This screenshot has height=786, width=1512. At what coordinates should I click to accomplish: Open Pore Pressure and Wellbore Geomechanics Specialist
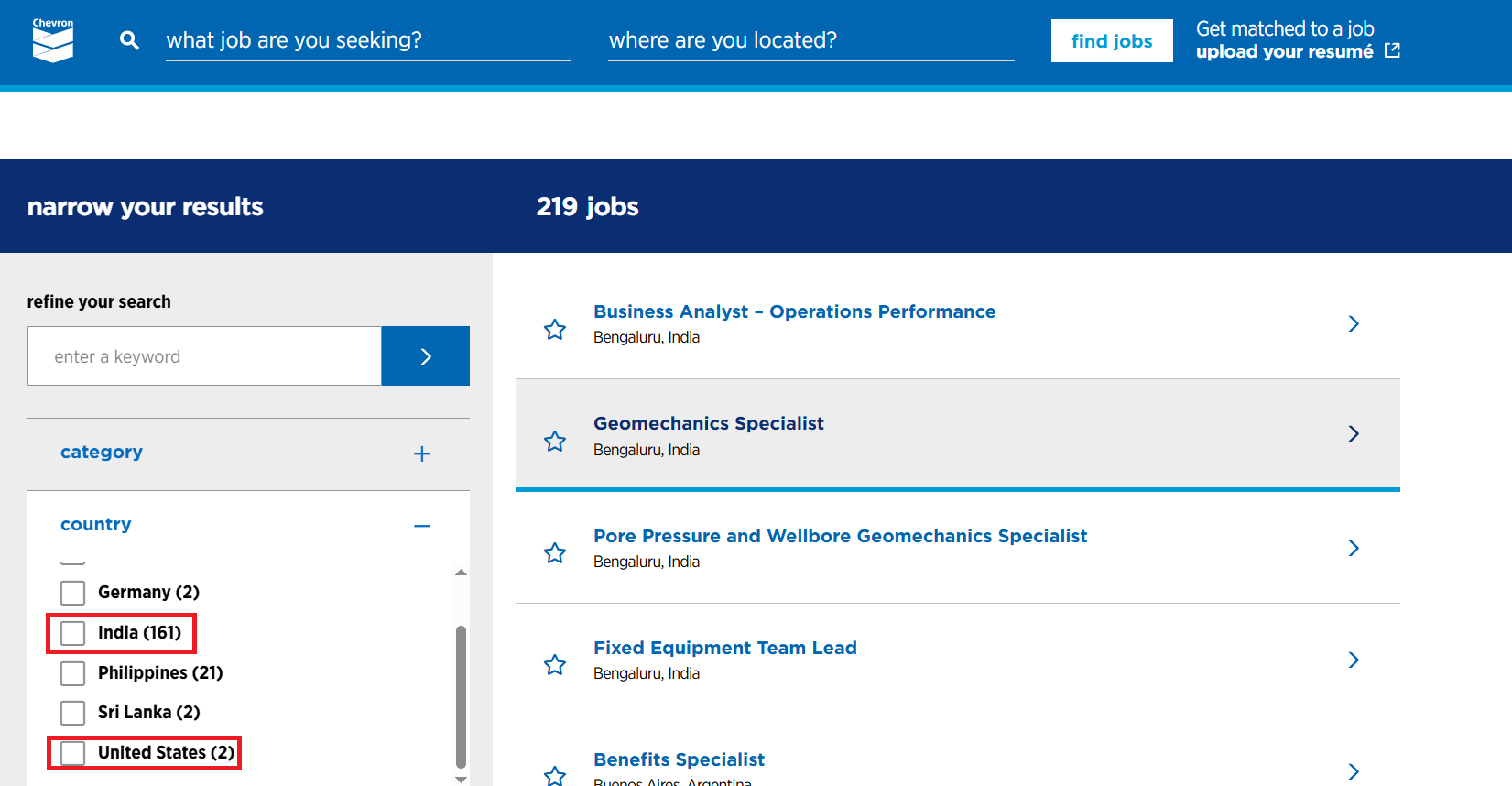(840, 536)
